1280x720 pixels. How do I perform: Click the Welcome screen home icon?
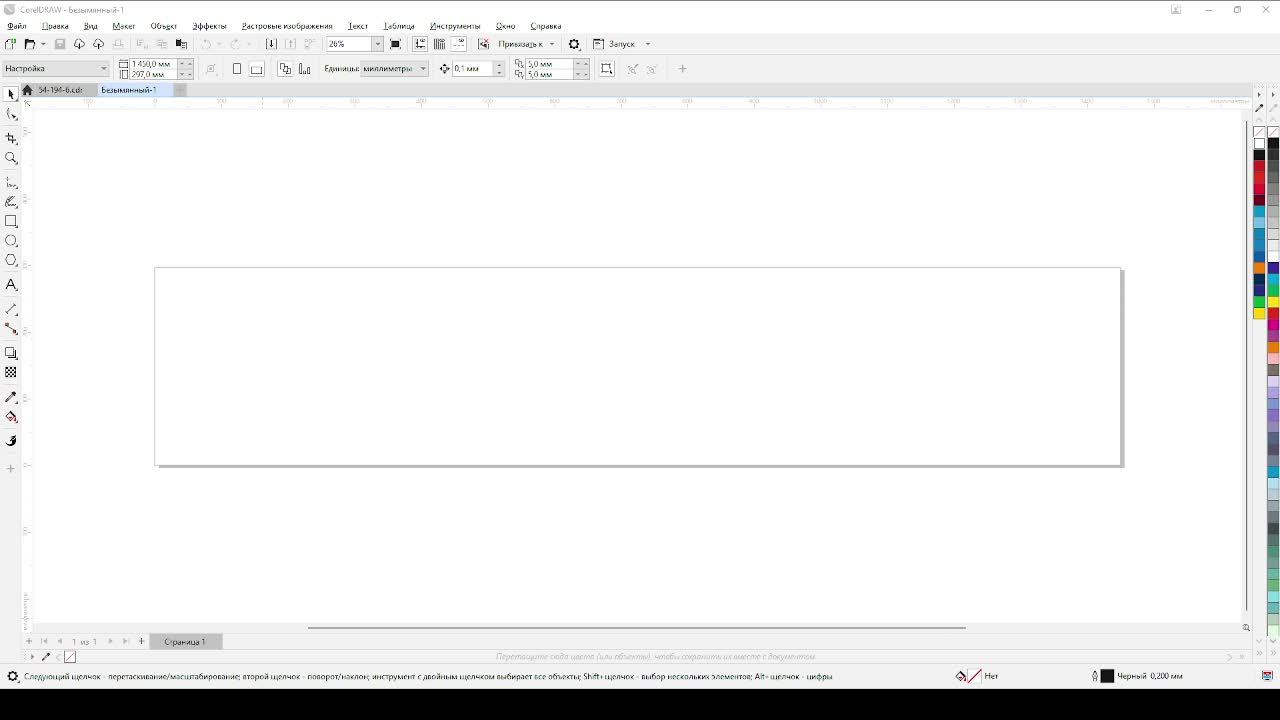[27, 90]
